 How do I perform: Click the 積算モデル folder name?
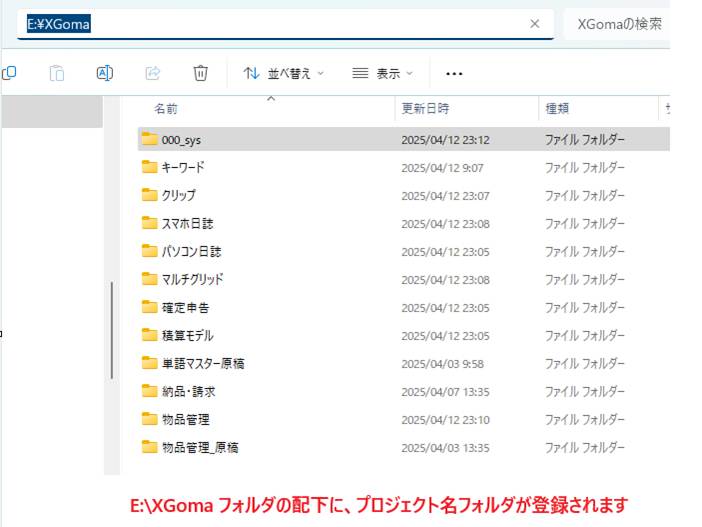[187, 335]
